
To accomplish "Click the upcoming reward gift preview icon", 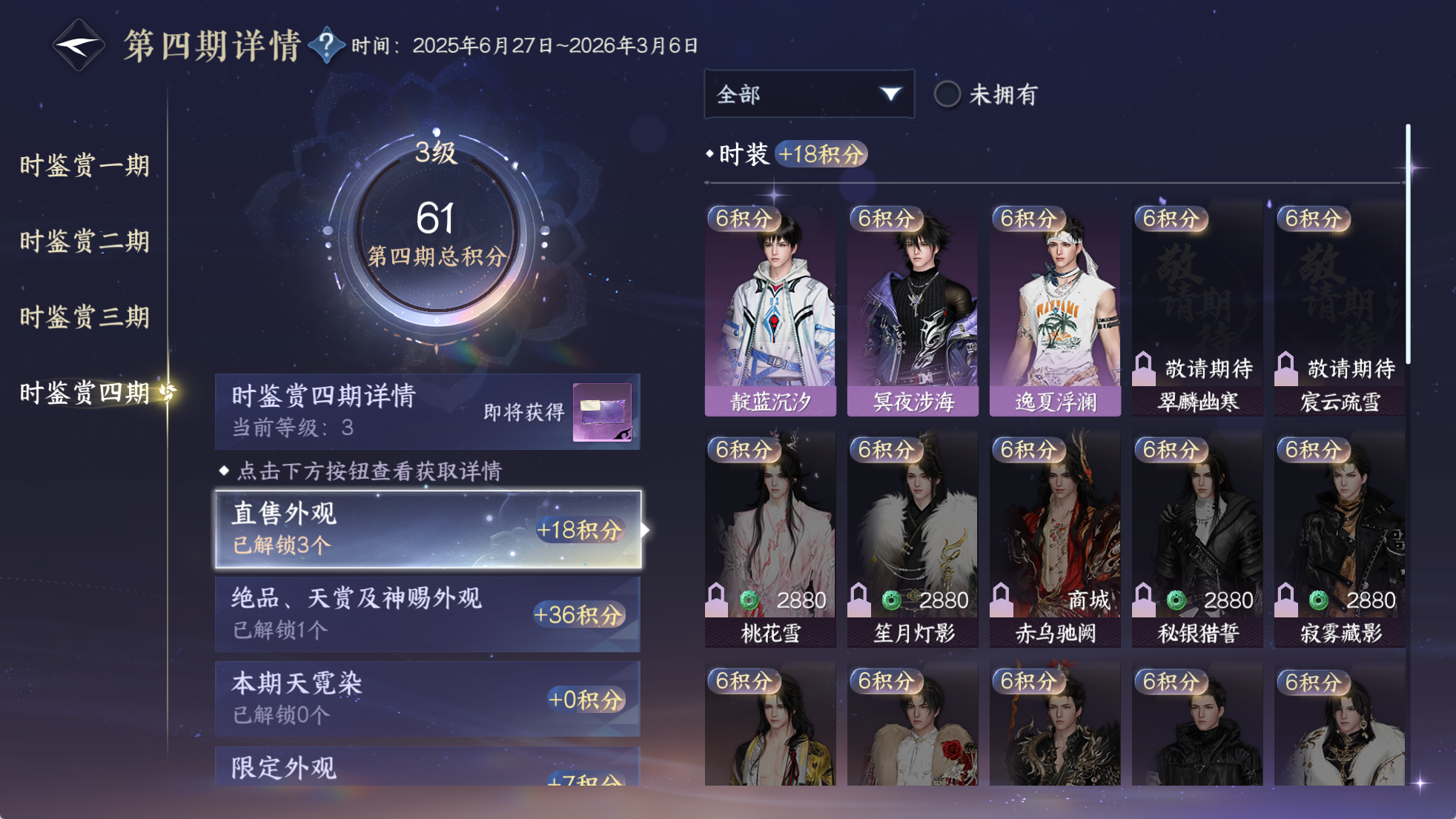I will click(602, 412).
